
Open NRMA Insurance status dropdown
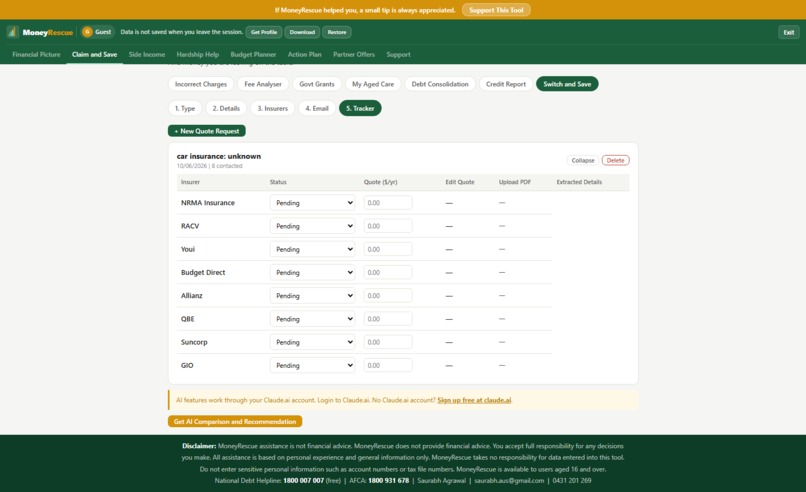(313, 203)
